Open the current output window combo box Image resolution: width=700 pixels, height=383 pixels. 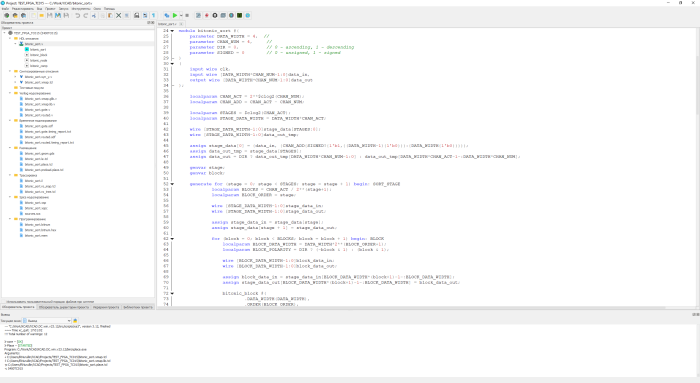pyautogui.click(x=47, y=321)
